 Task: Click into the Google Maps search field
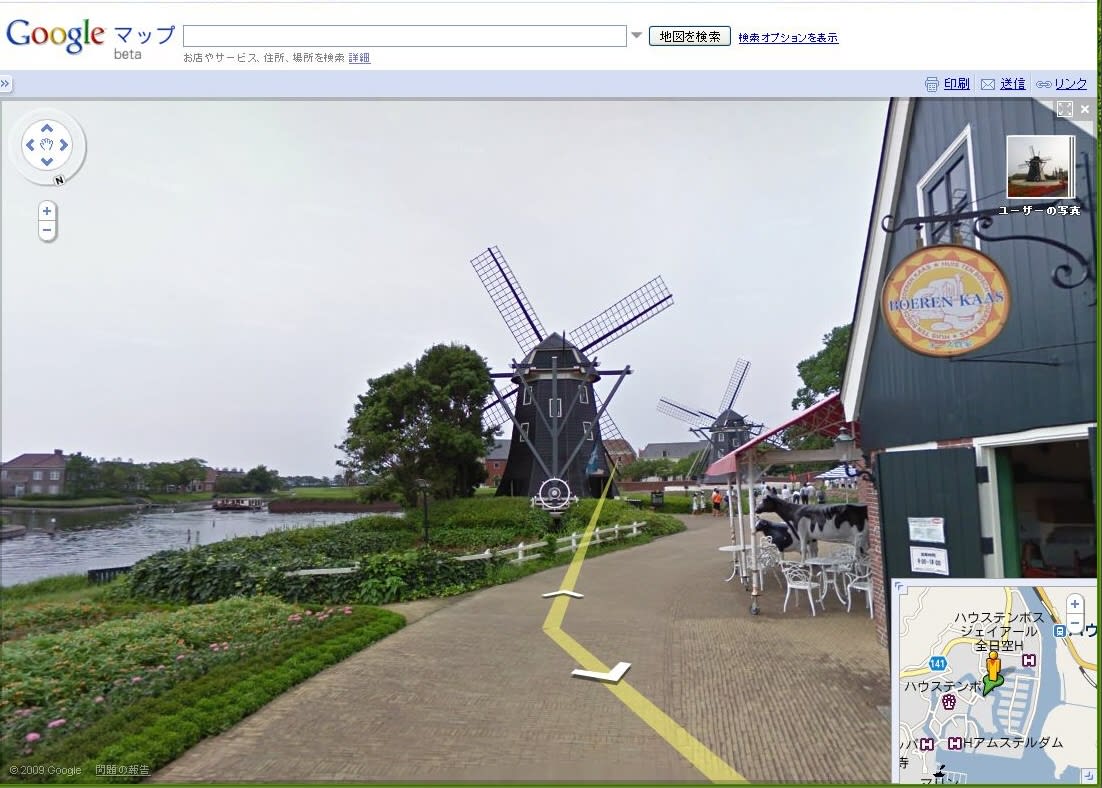point(405,36)
